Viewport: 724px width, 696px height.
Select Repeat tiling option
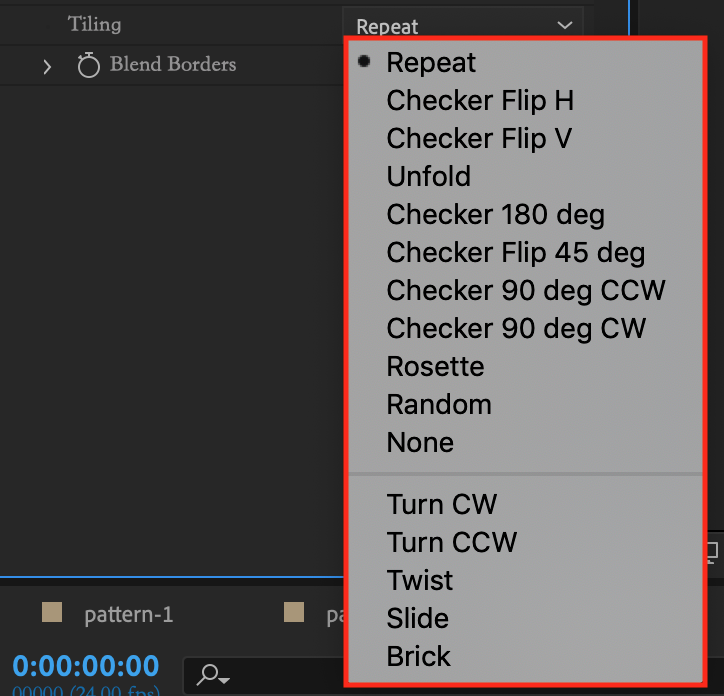point(431,63)
